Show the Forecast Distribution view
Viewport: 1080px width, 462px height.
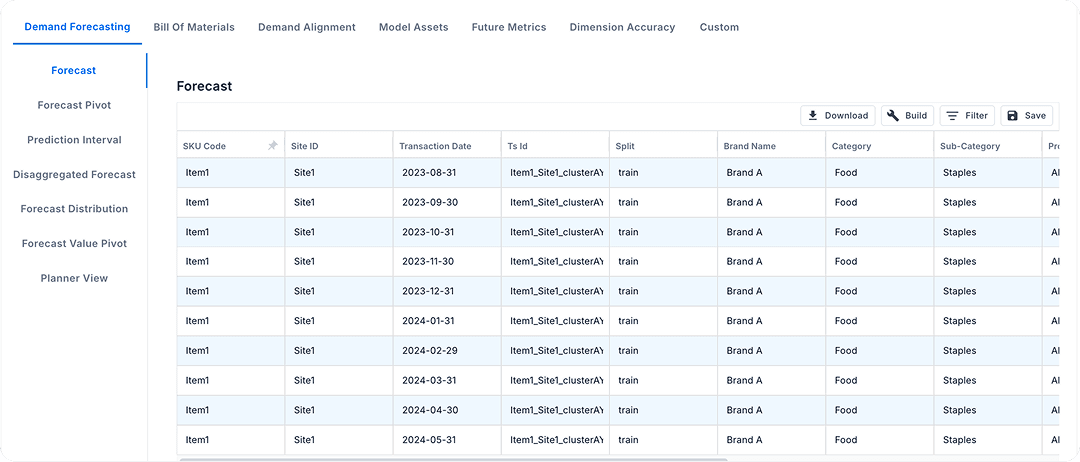click(x=74, y=209)
